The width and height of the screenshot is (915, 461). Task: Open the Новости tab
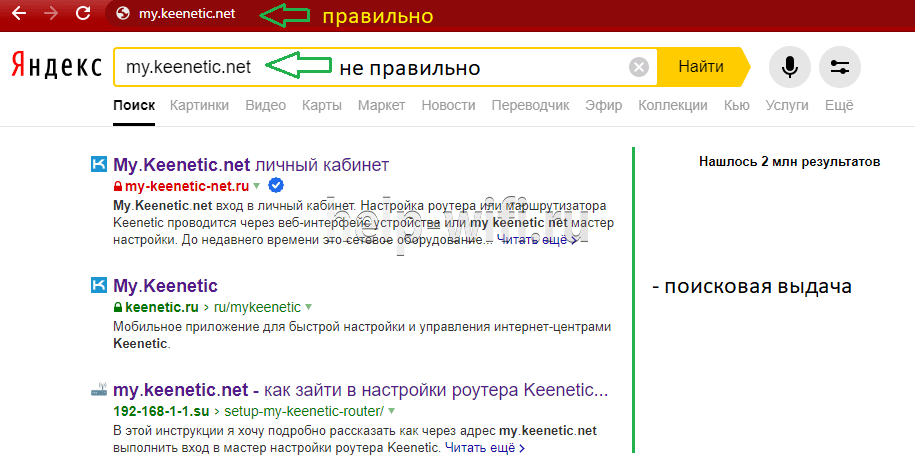pos(448,105)
